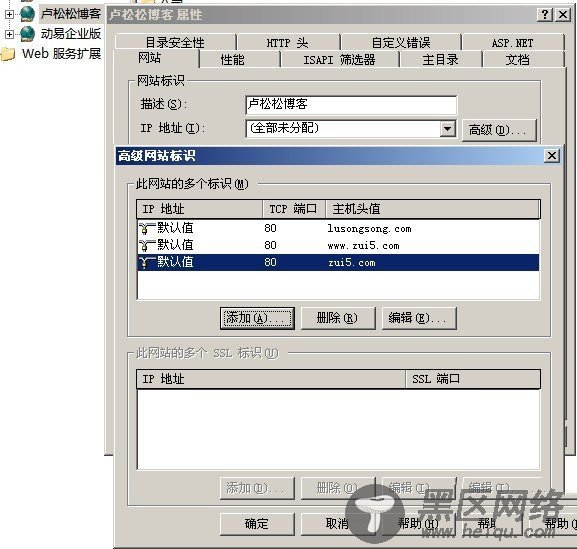The height and width of the screenshot is (549, 577).
Task: Switch to the 主目录 tab
Action: pyautogui.click(x=440, y=60)
